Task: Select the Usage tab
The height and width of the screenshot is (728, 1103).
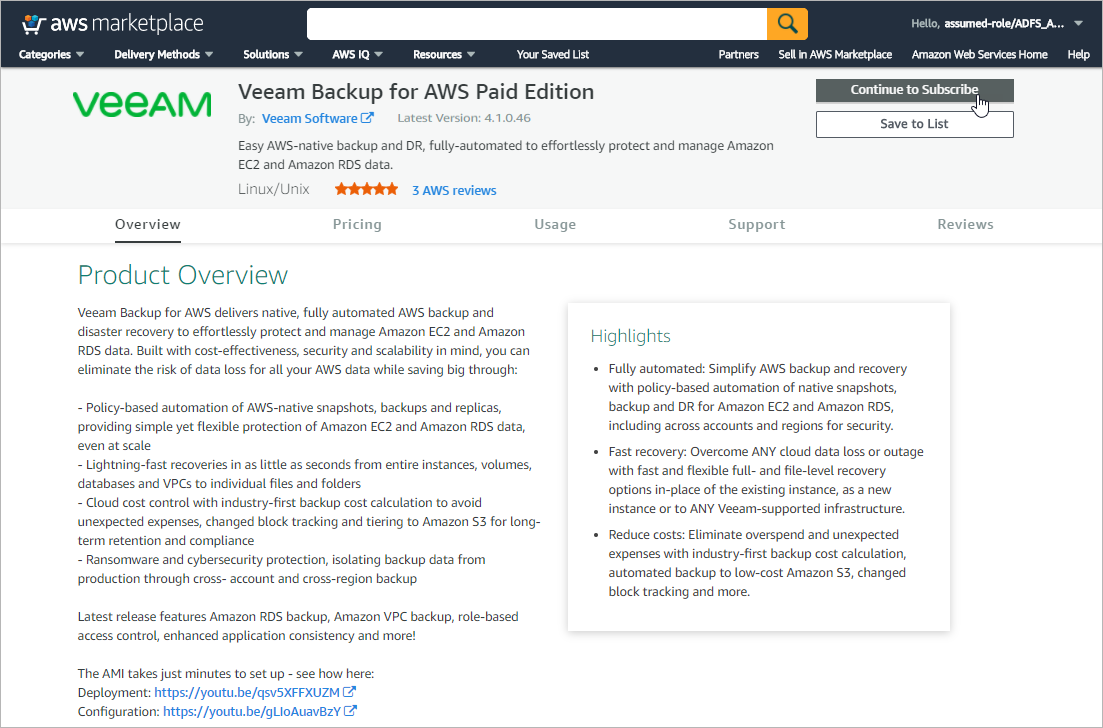Action: point(555,224)
